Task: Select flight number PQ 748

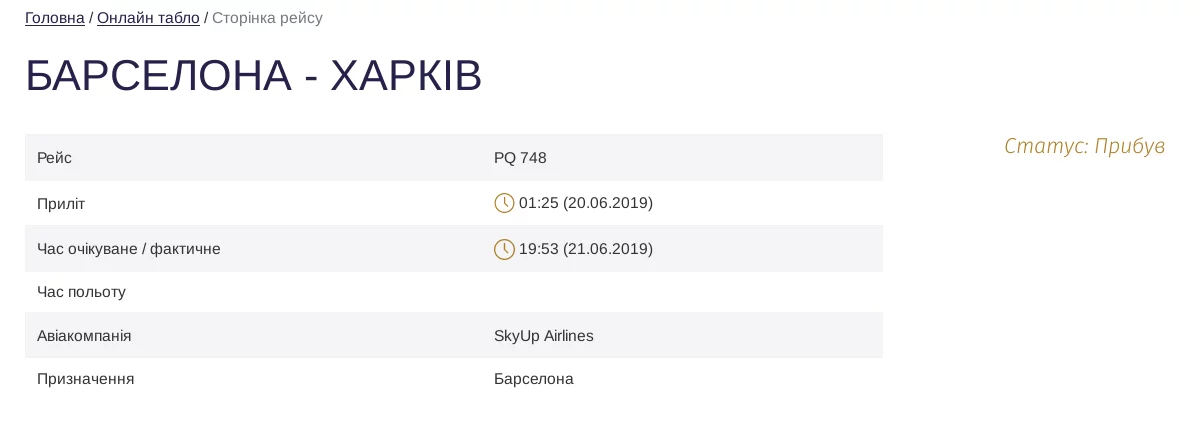Action: click(x=520, y=158)
